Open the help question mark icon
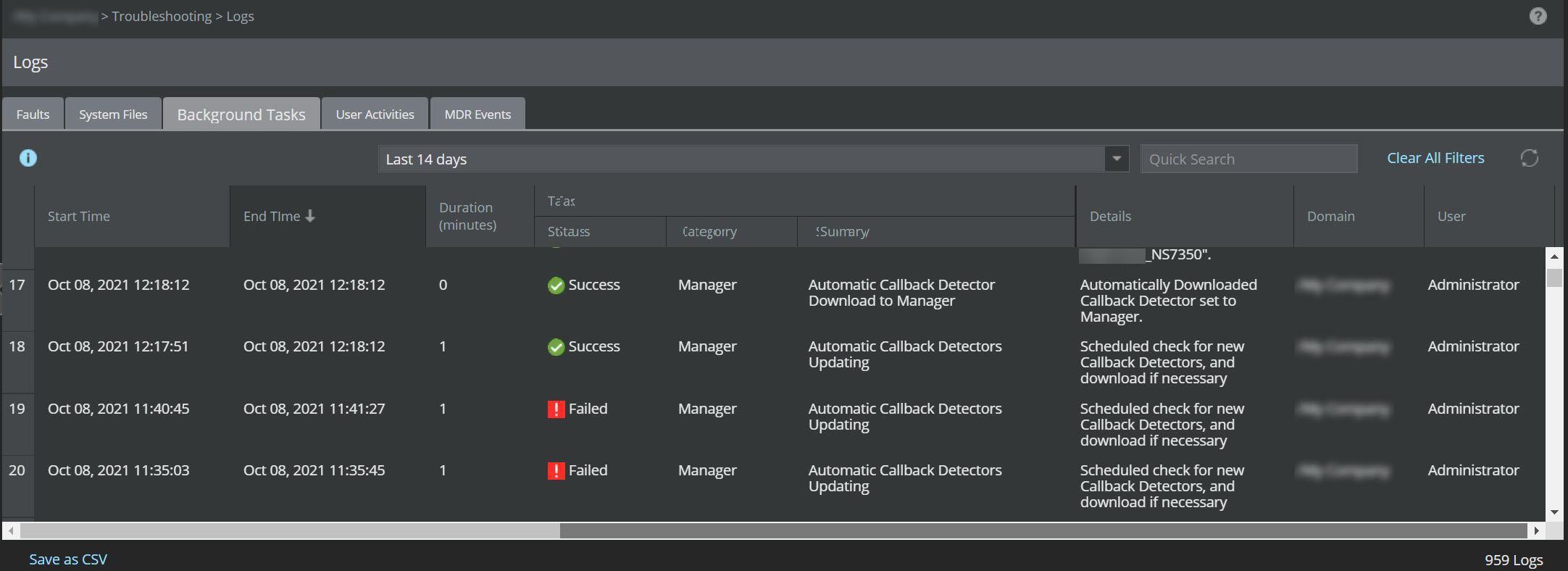The height and width of the screenshot is (571, 1568). [1538, 16]
